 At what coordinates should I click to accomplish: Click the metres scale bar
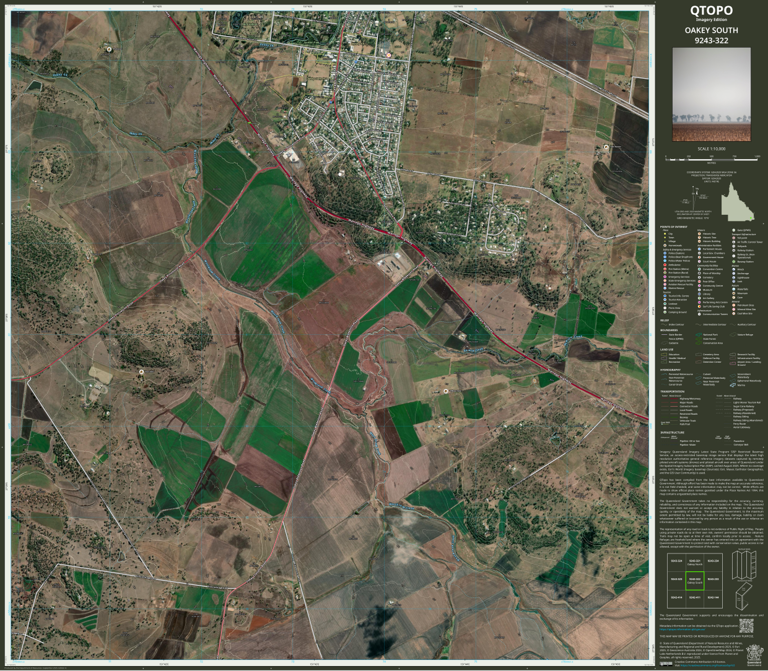tap(712, 159)
